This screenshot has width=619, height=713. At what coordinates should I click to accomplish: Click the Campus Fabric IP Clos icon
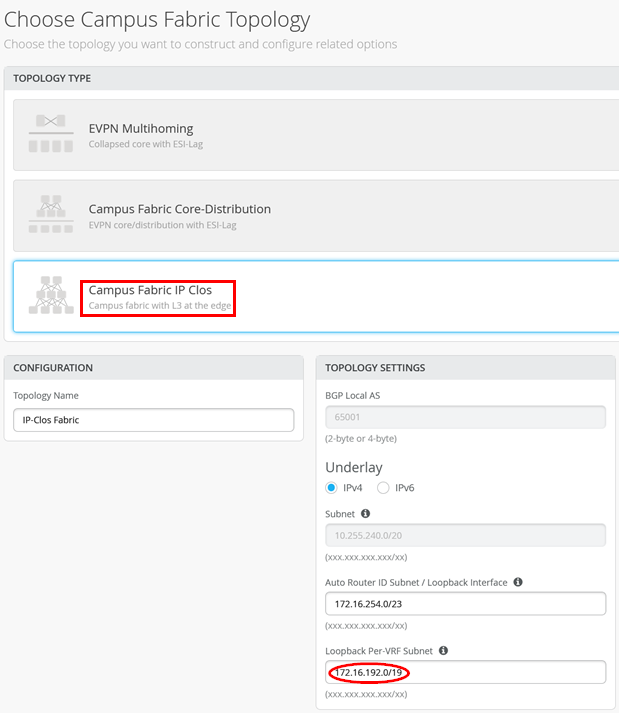(49, 296)
